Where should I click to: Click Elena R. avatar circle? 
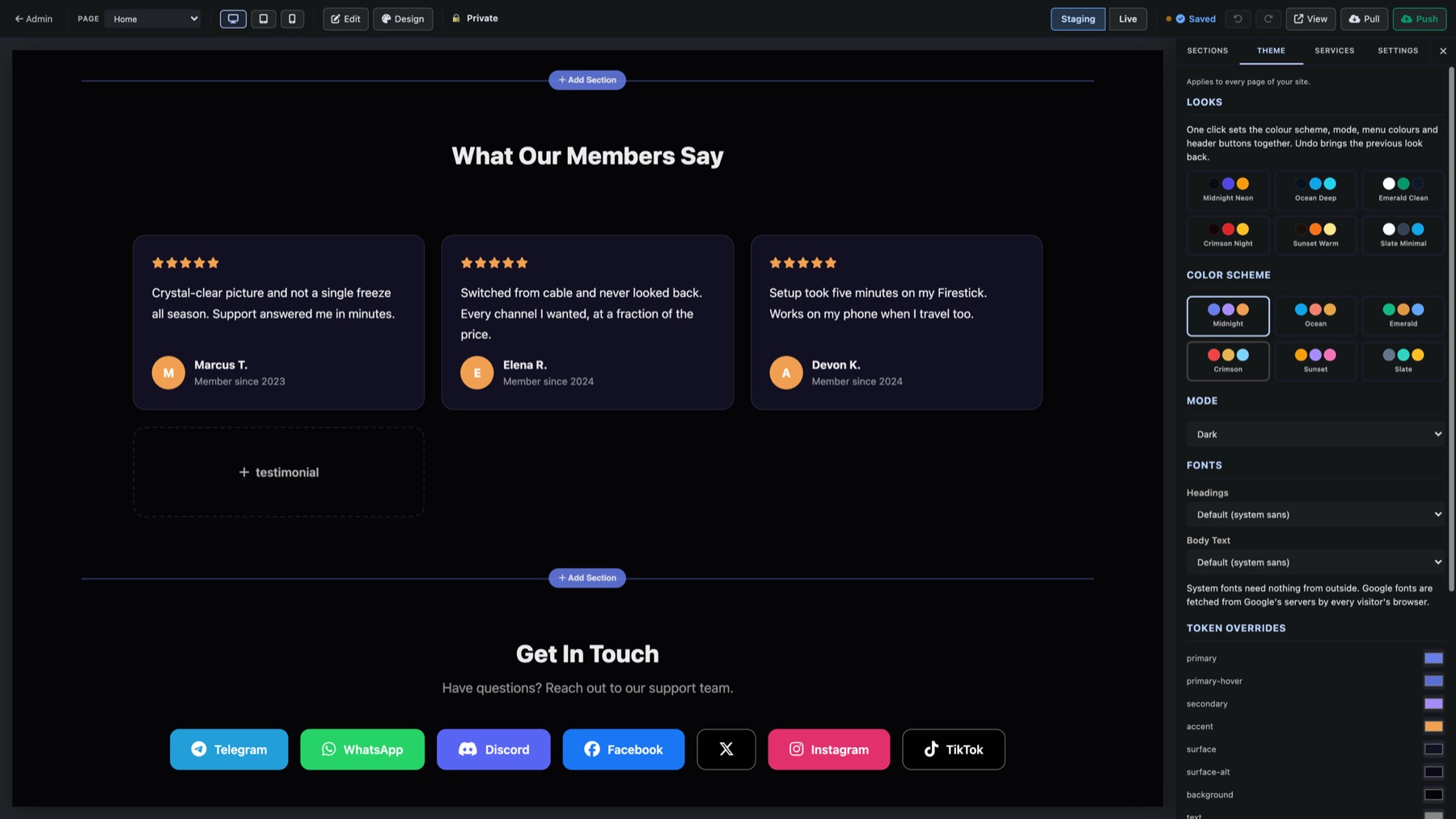click(477, 373)
